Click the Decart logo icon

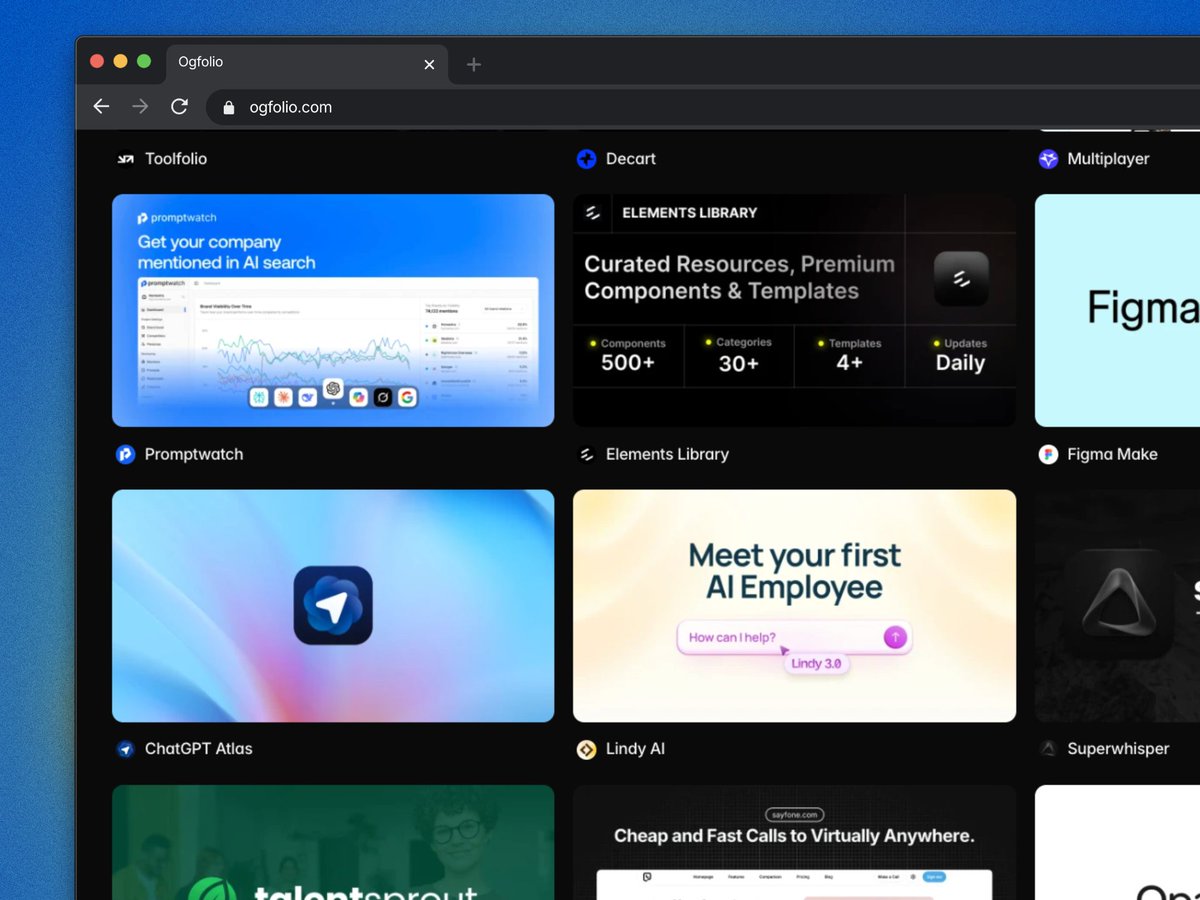586,159
